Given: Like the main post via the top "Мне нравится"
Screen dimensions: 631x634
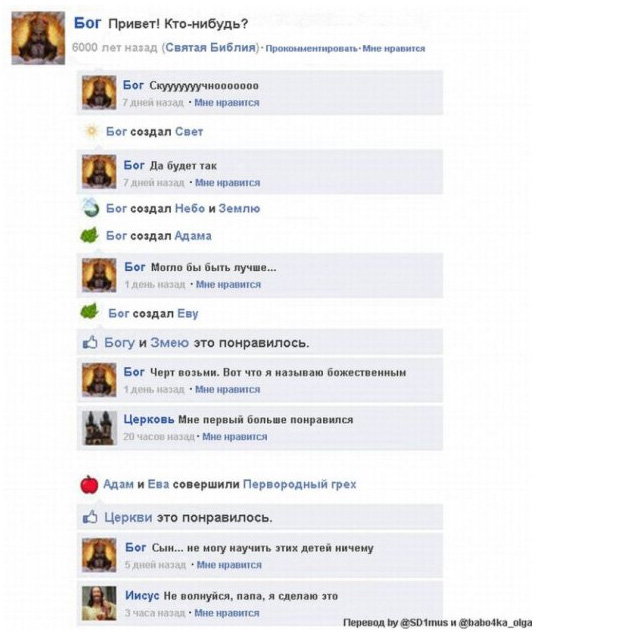Looking at the screenshot, I should (393, 49).
